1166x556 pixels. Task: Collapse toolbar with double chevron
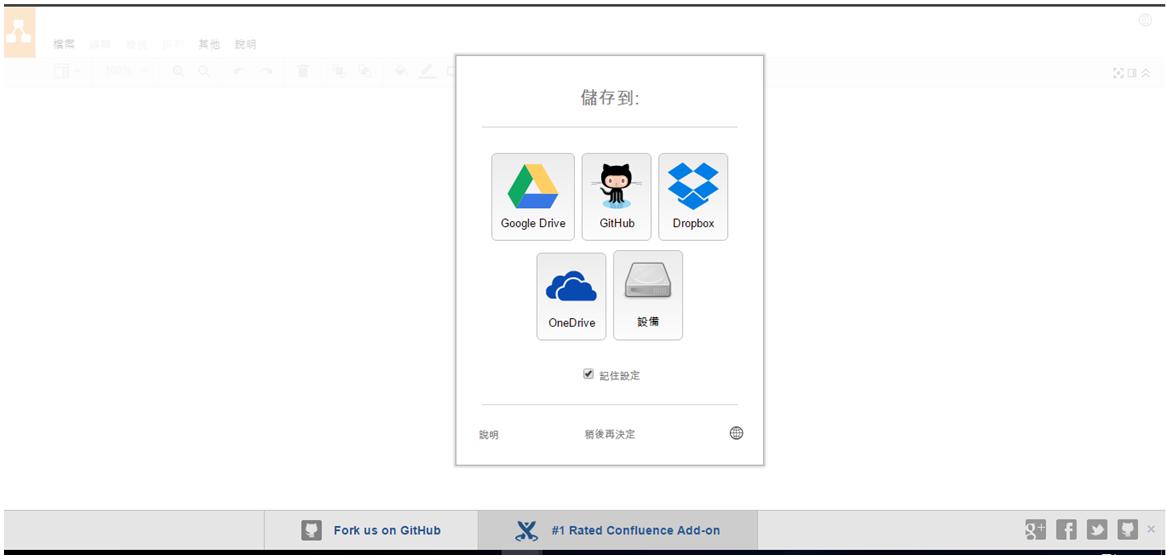(1146, 73)
